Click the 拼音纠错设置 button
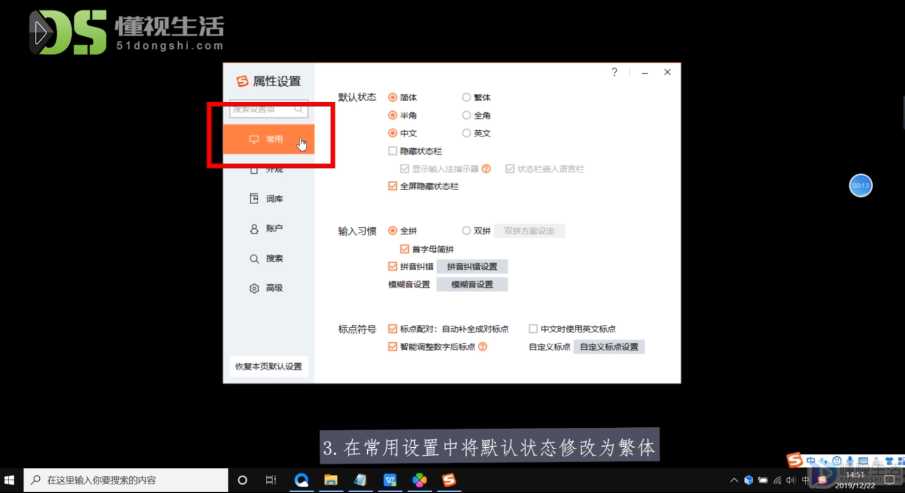Viewport: 905px width, 493px height. [x=472, y=266]
